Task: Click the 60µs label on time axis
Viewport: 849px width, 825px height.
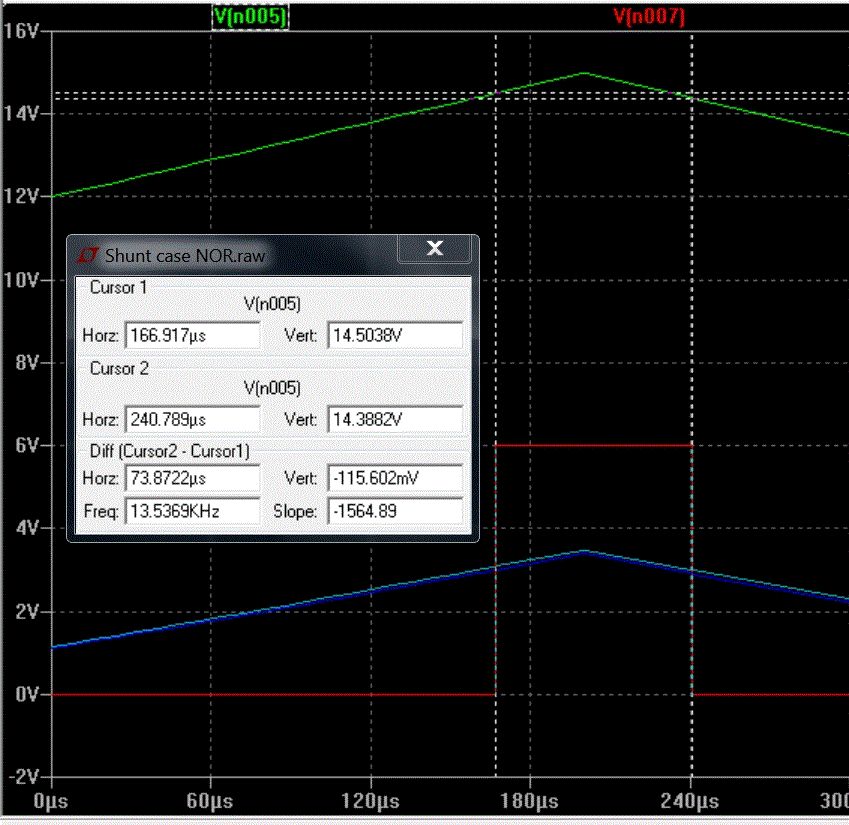Action: coord(210,801)
